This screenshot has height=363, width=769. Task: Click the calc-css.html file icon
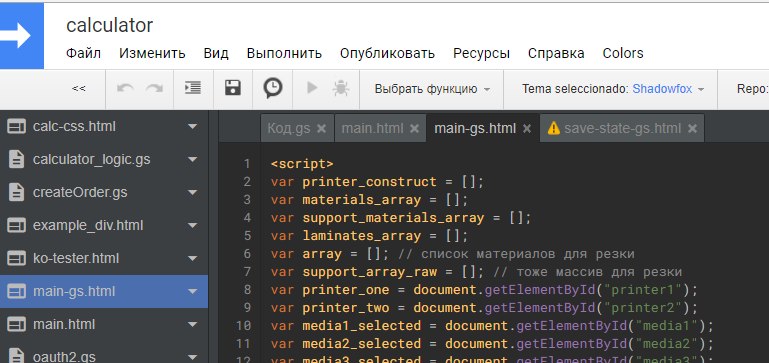pyautogui.click(x=17, y=127)
